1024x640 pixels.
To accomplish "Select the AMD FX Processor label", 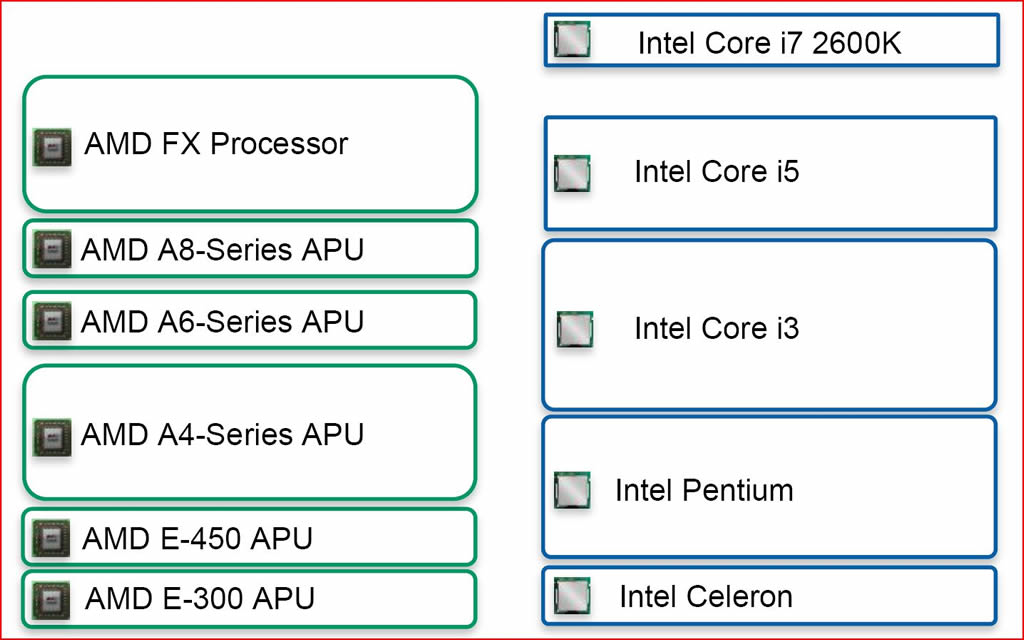I will coord(216,144).
